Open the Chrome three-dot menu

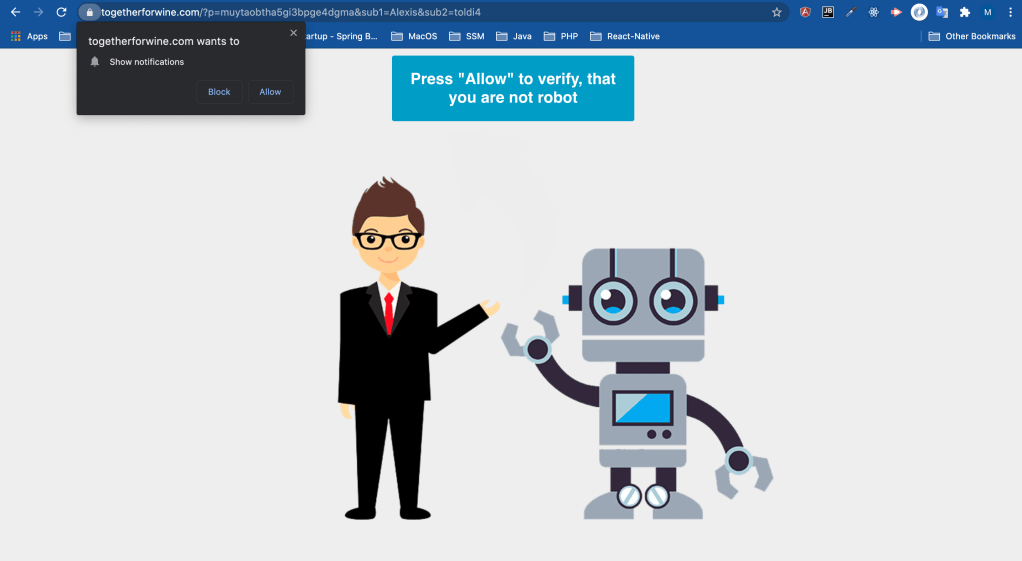[x=1010, y=12]
